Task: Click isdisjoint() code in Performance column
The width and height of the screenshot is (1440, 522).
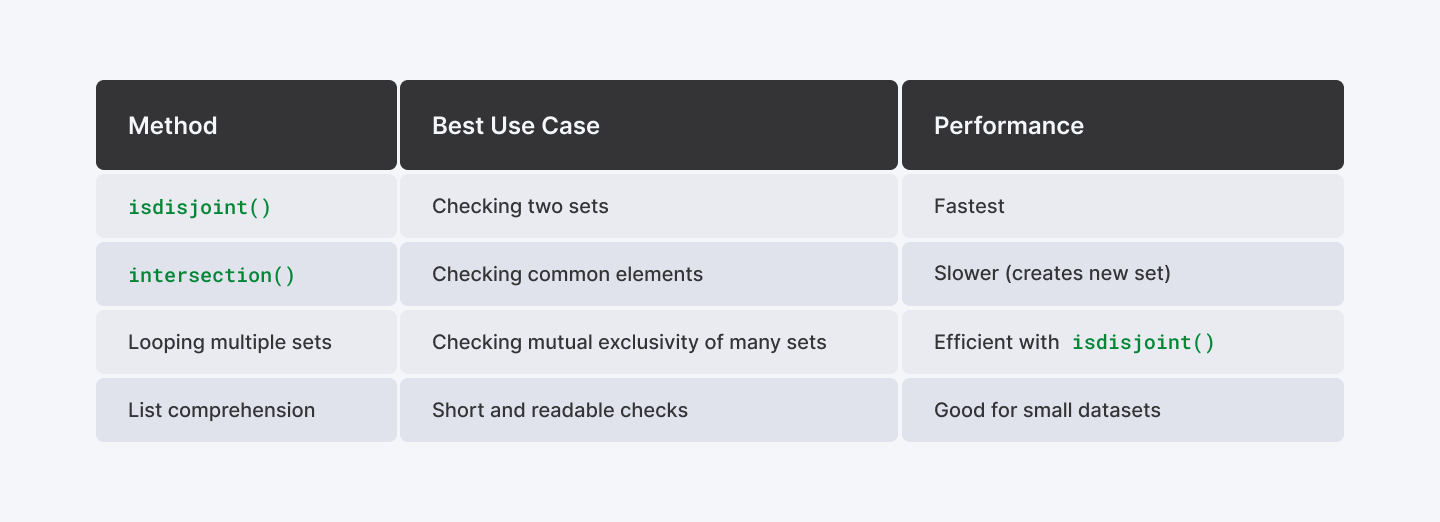Action: [x=1143, y=343]
